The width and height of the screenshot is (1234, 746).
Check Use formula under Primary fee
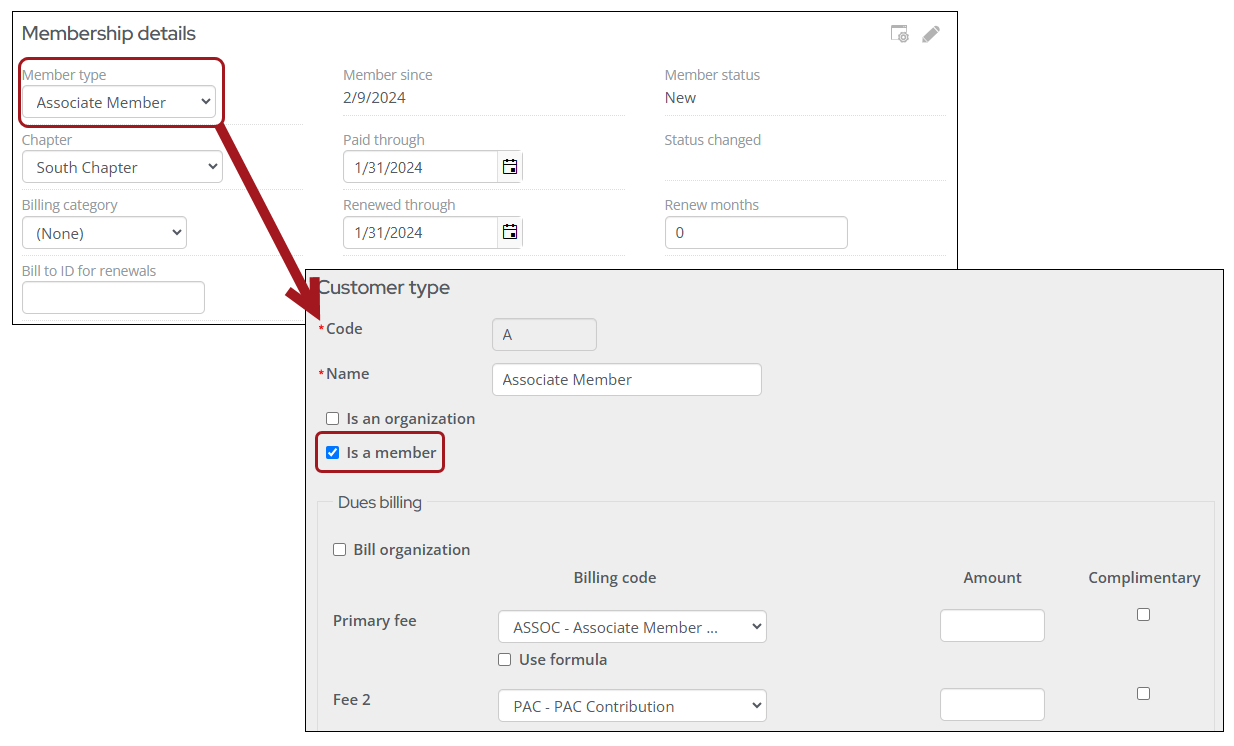(505, 659)
